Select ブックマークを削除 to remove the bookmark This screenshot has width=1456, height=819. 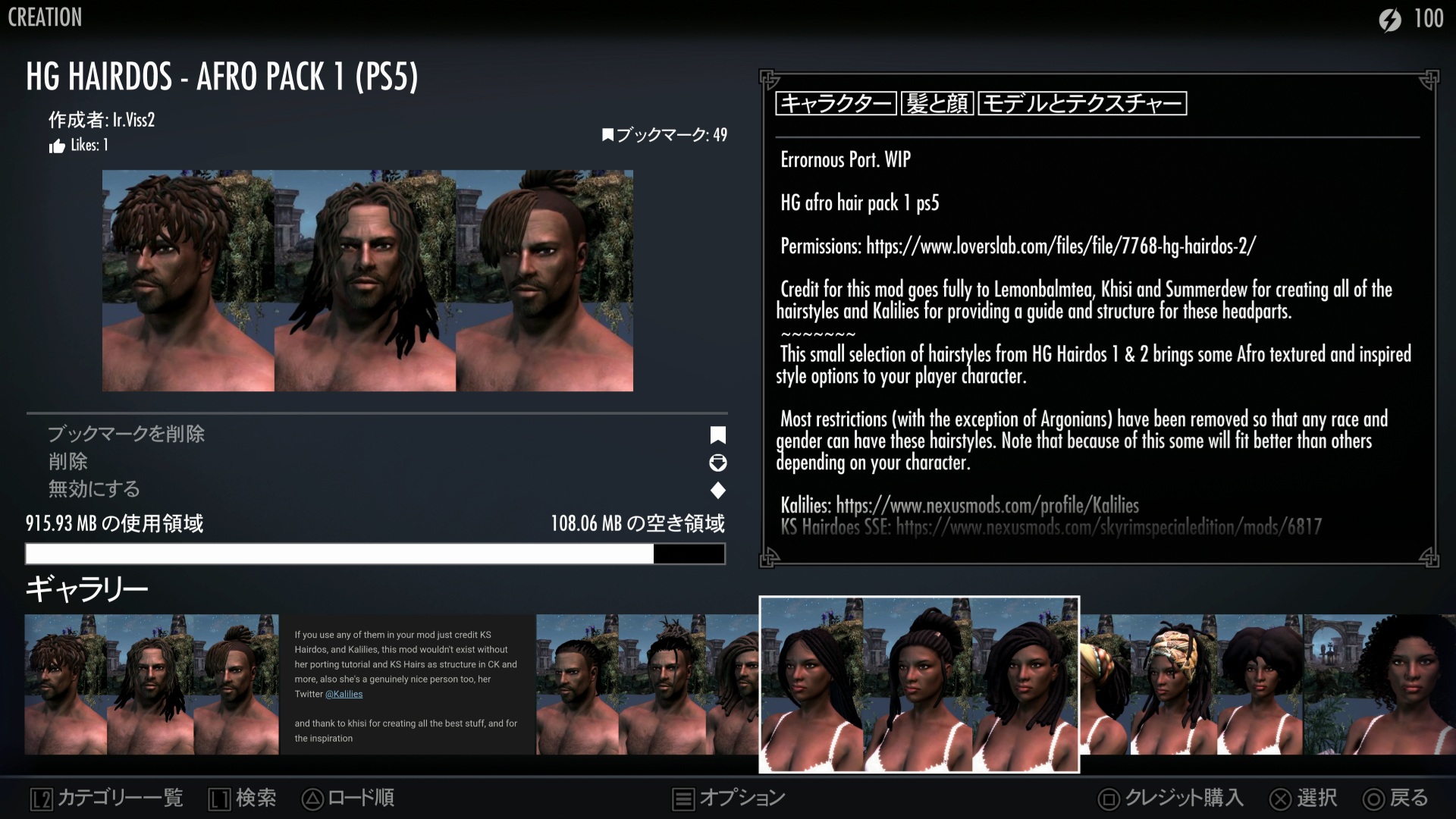point(126,434)
